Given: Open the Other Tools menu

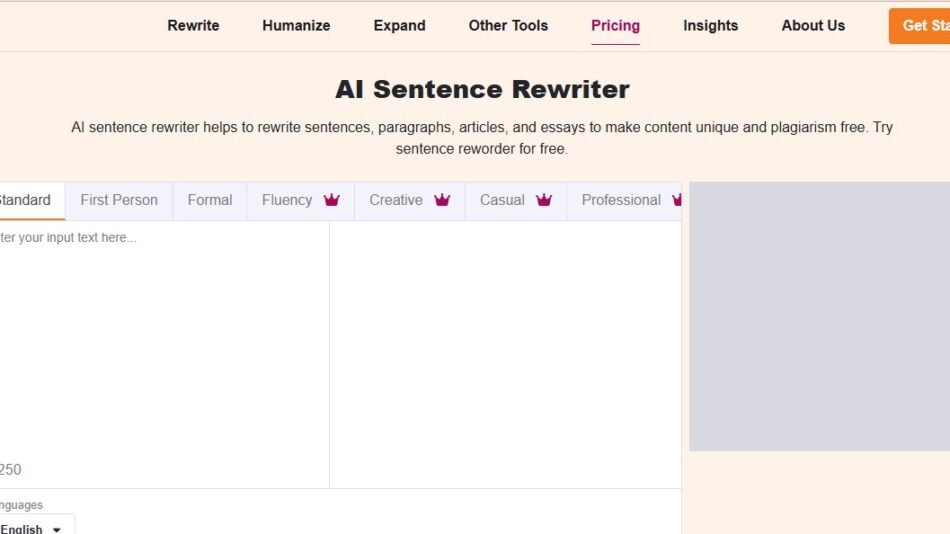Looking at the screenshot, I should click(508, 26).
